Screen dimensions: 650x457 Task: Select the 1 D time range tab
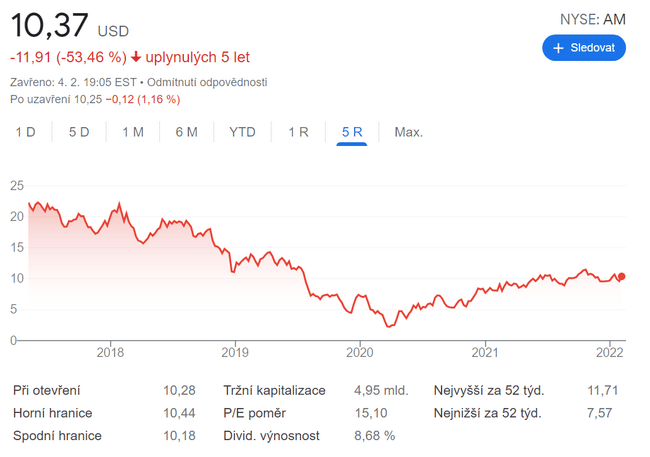coord(25,132)
